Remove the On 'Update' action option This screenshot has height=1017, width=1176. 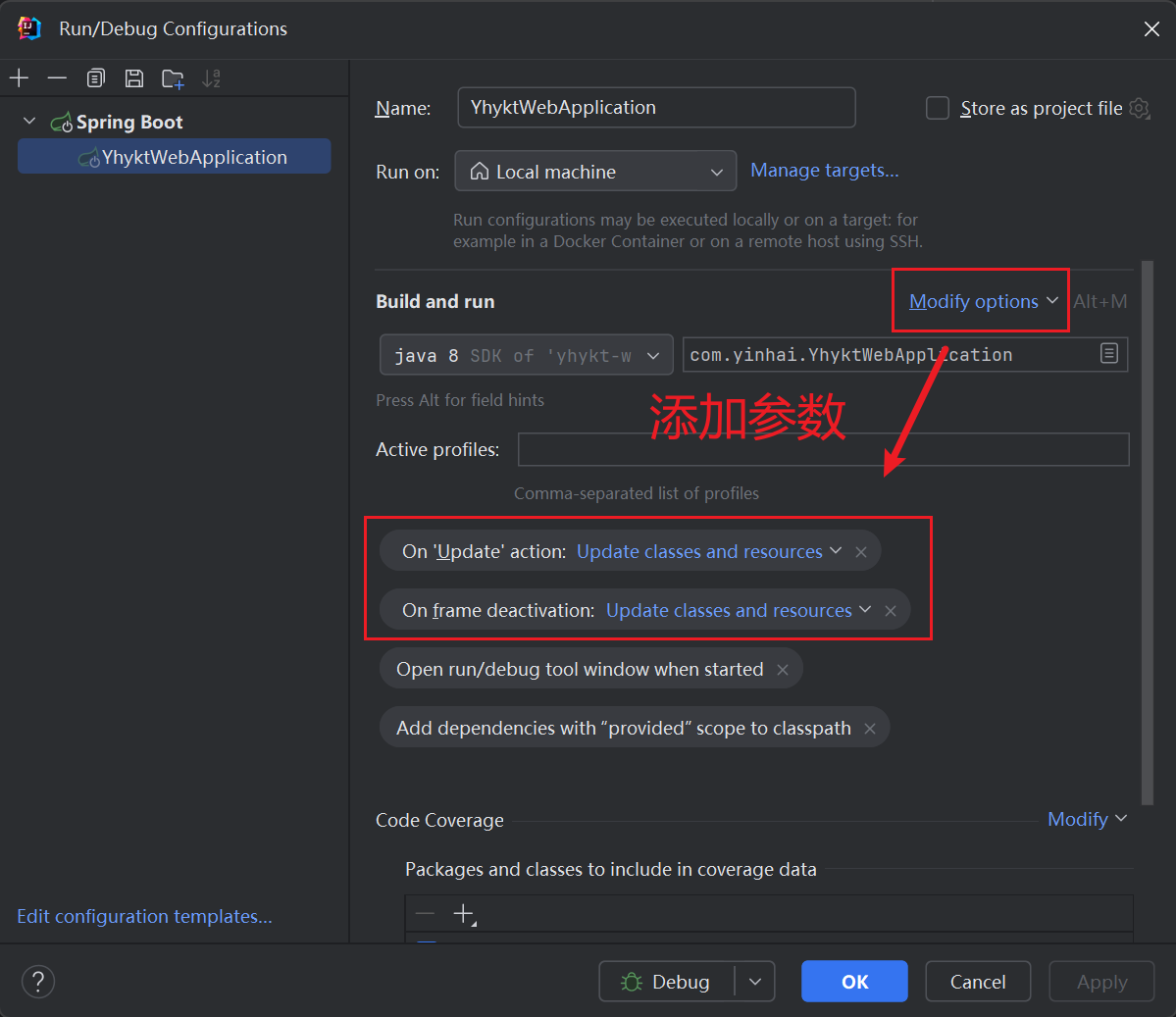click(861, 552)
